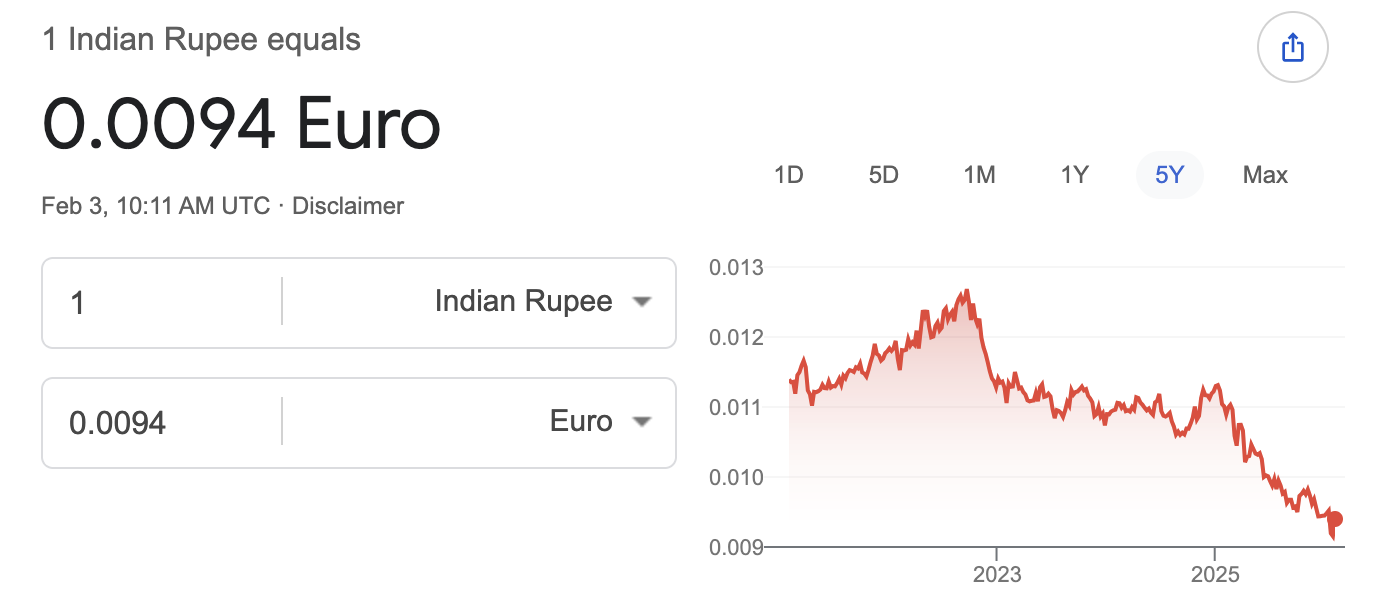Open the Disclaimer link

pos(348,206)
